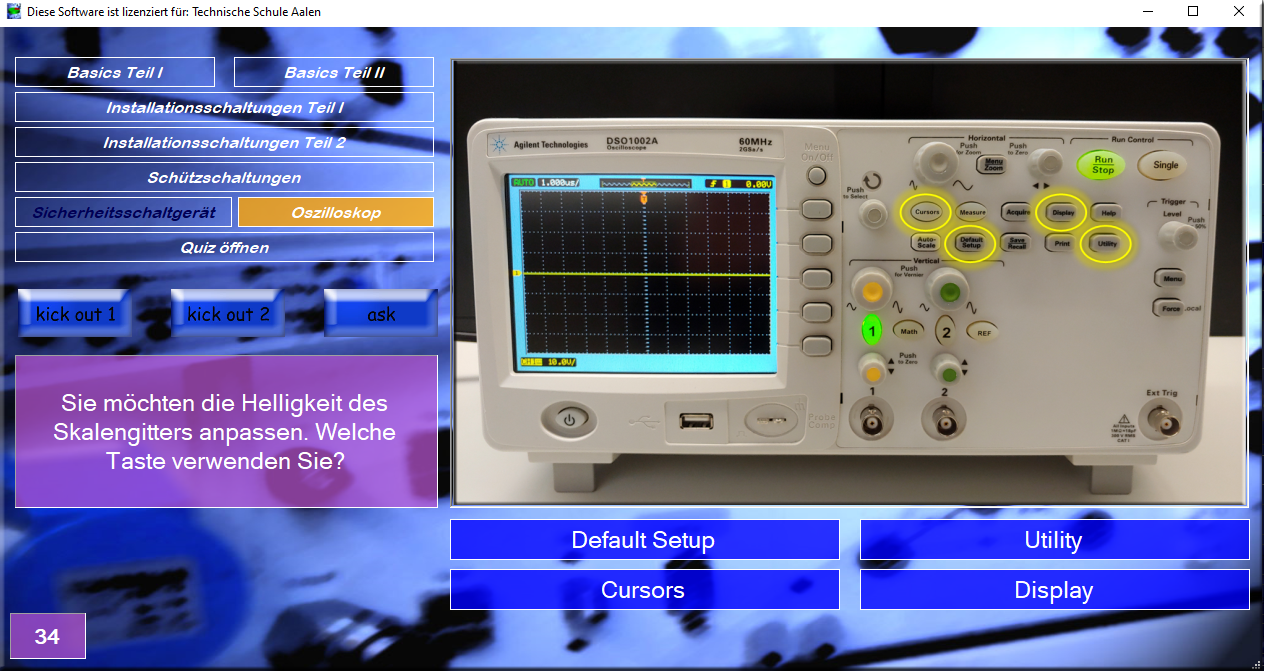Switch to the Schützschaltungen topic
Image resolution: width=1264 pixels, height=671 pixels.
224,177
